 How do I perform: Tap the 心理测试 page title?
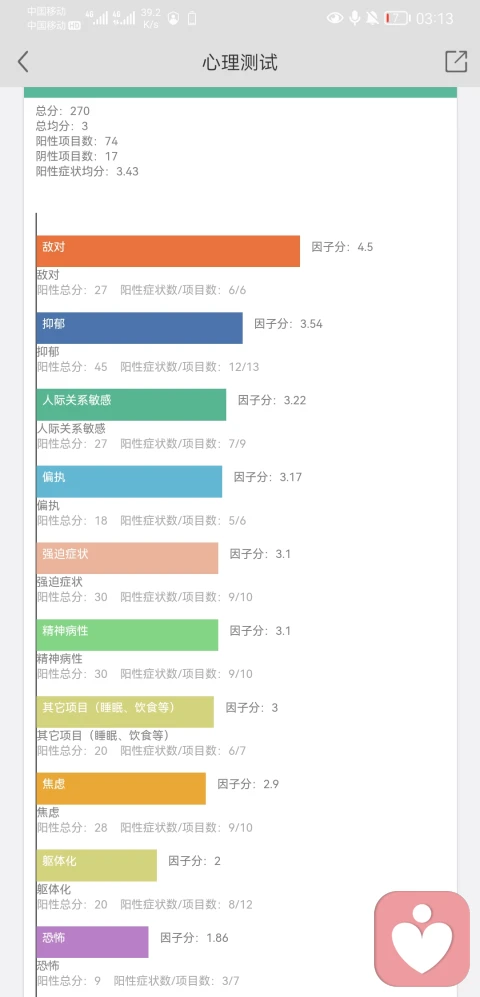(x=240, y=62)
